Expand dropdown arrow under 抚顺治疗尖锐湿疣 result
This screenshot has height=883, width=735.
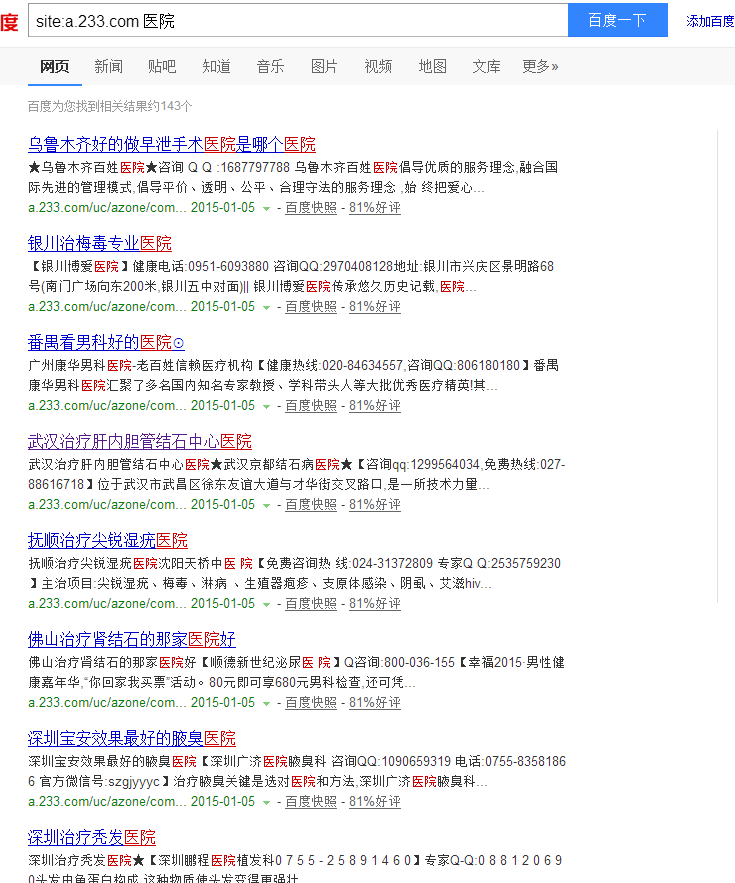tap(266, 605)
